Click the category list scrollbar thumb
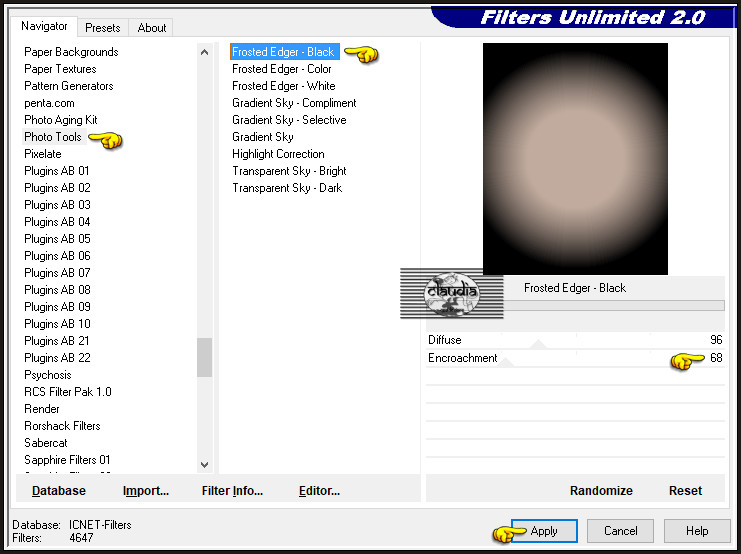This screenshot has width=741, height=554. [x=204, y=357]
